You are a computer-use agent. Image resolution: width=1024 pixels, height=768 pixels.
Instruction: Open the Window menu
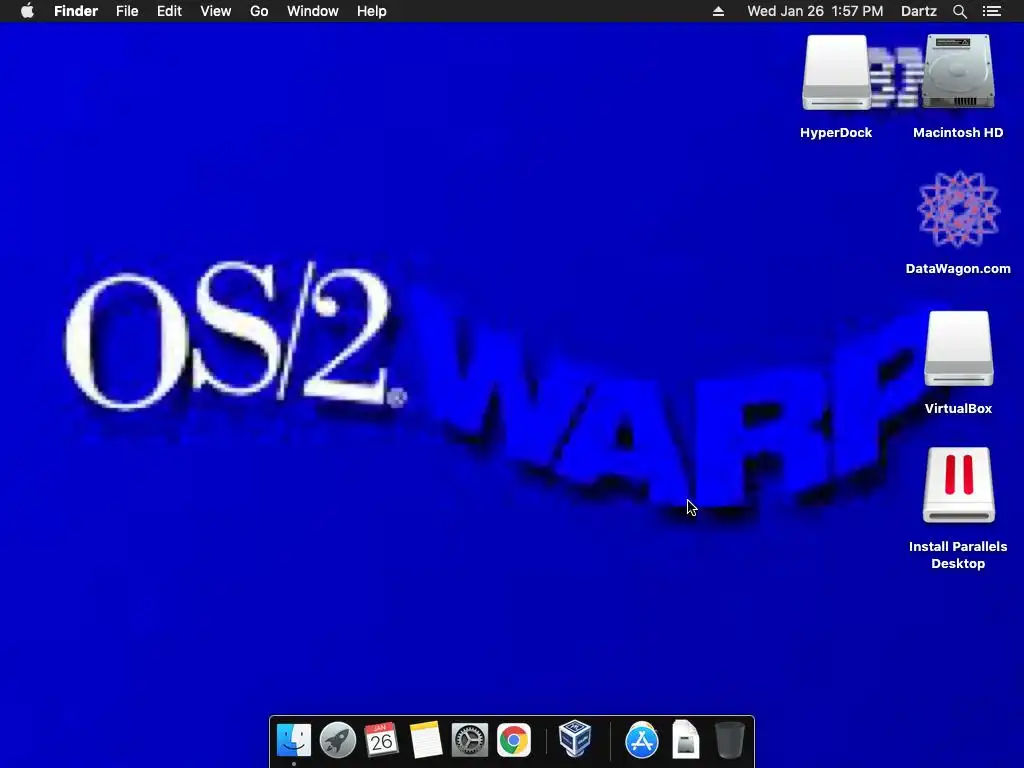[x=313, y=11]
